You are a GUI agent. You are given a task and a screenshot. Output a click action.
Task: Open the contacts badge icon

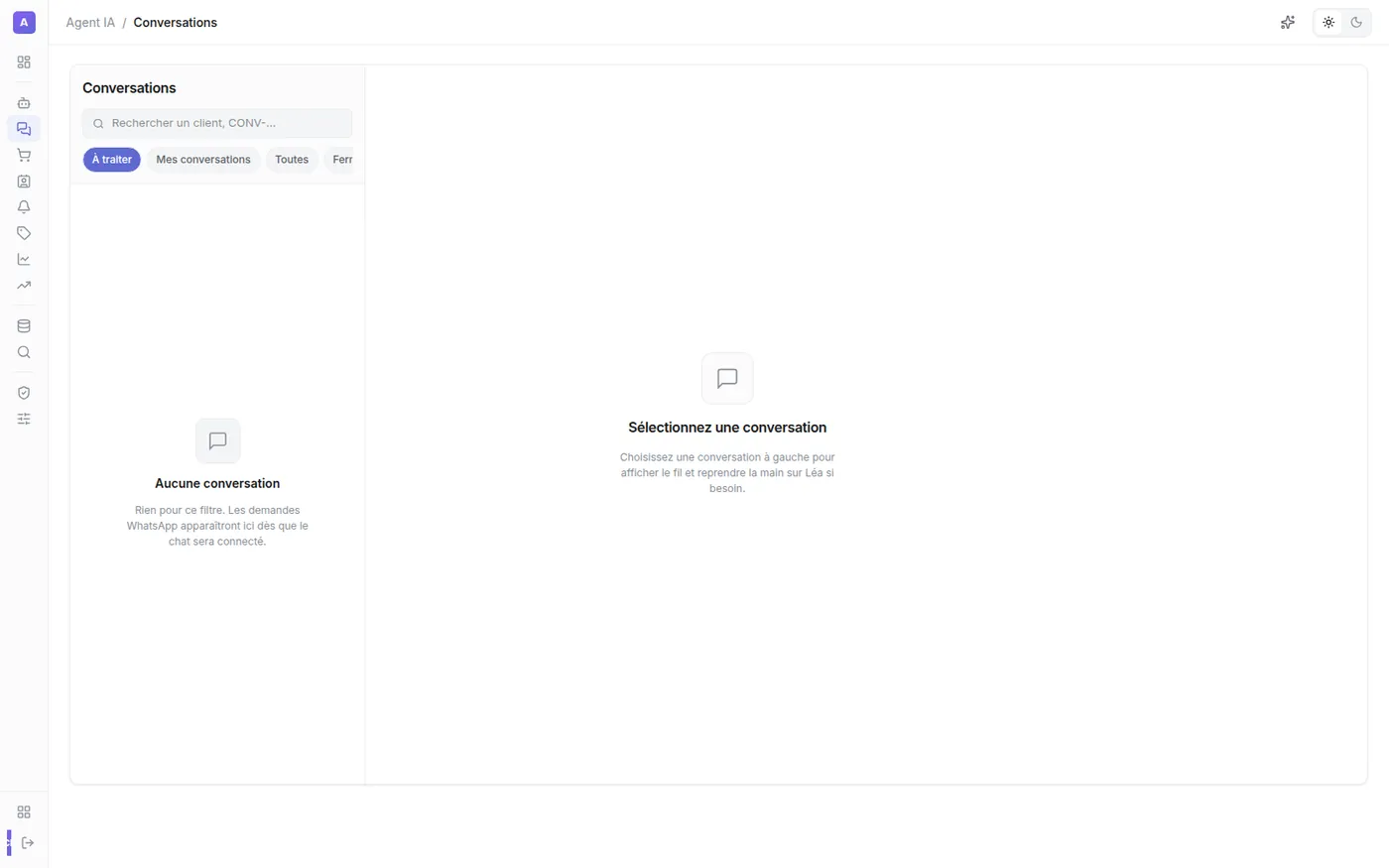pyautogui.click(x=24, y=182)
